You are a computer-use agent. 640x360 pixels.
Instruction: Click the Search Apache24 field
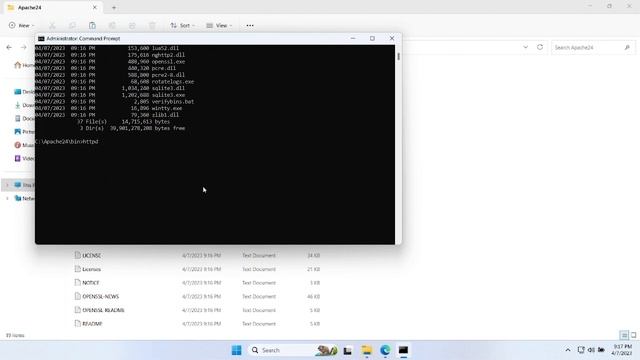pos(593,48)
